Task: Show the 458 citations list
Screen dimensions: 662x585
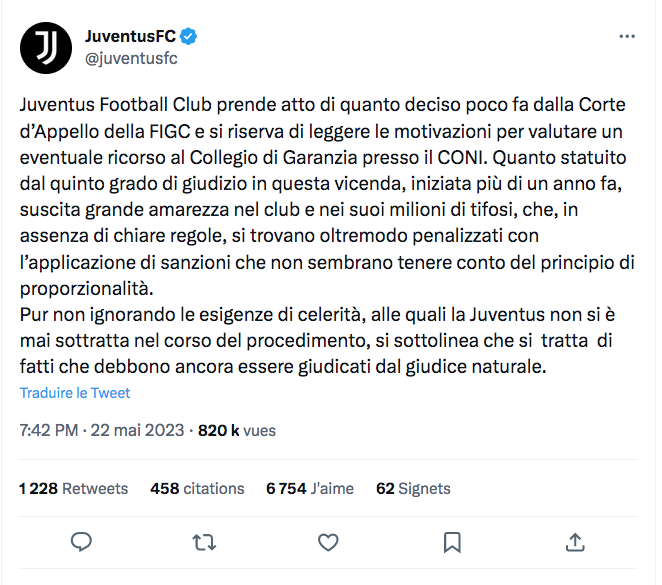Action: point(197,489)
